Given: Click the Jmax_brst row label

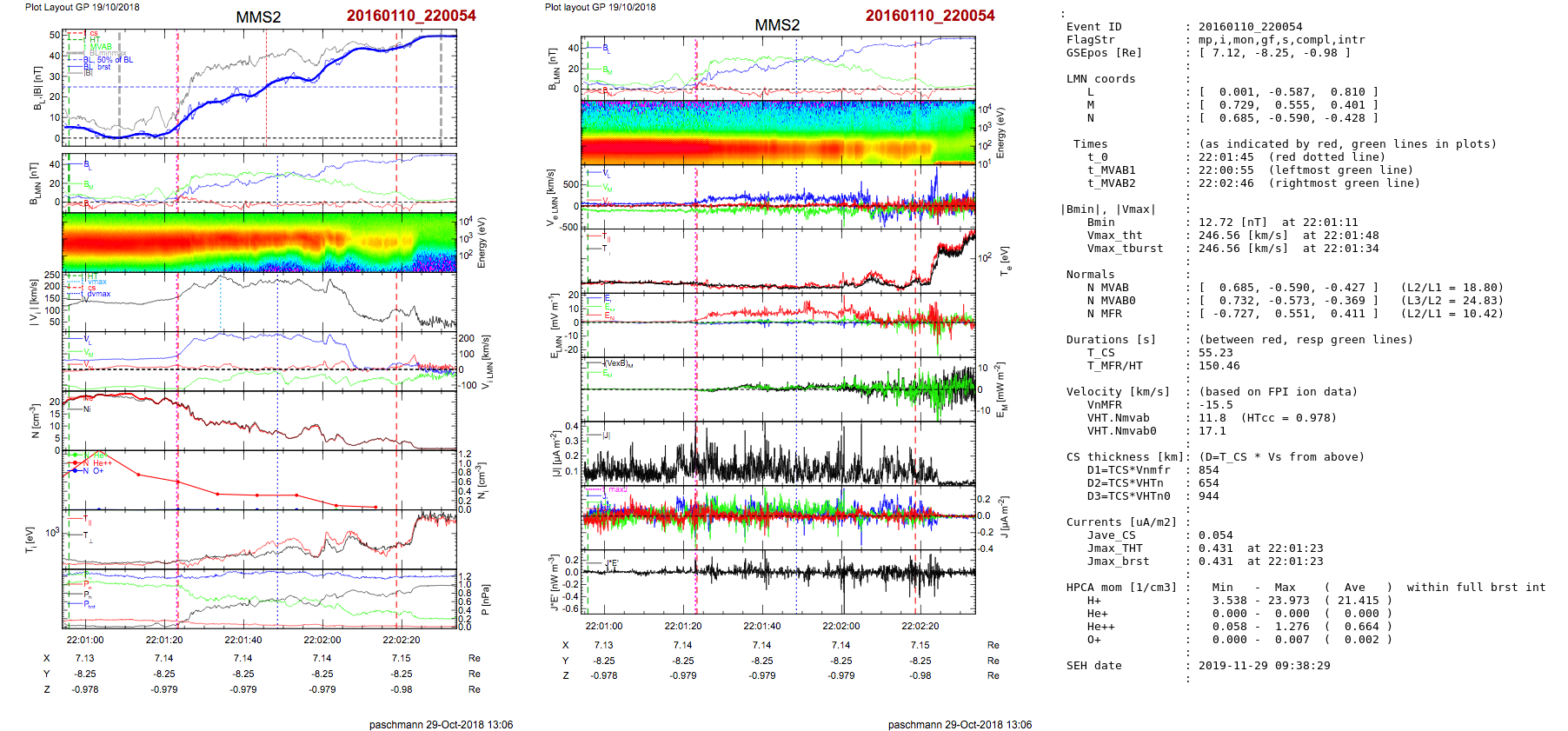Looking at the screenshot, I should [x=1118, y=562].
